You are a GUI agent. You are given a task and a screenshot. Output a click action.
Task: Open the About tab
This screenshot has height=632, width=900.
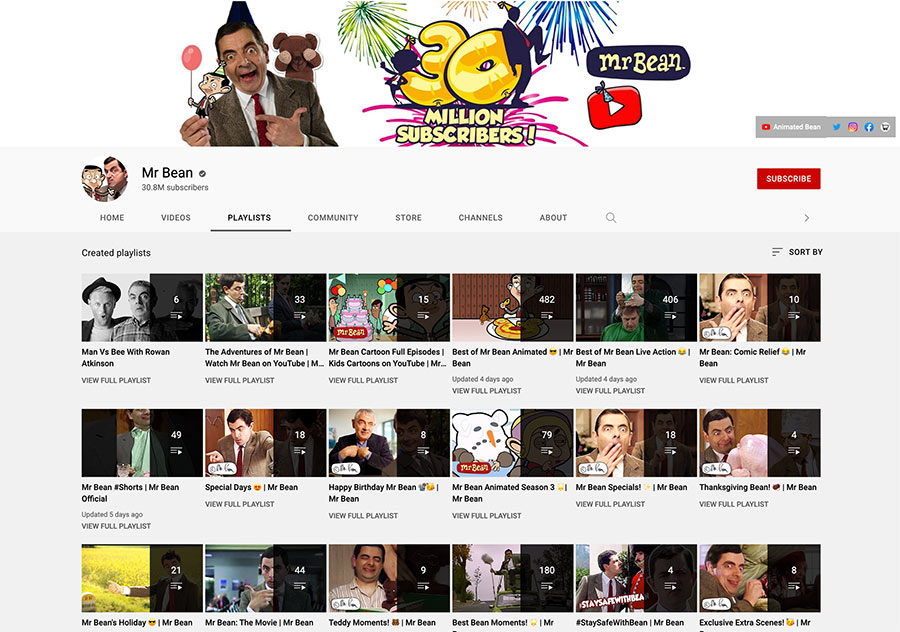click(553, 218)
